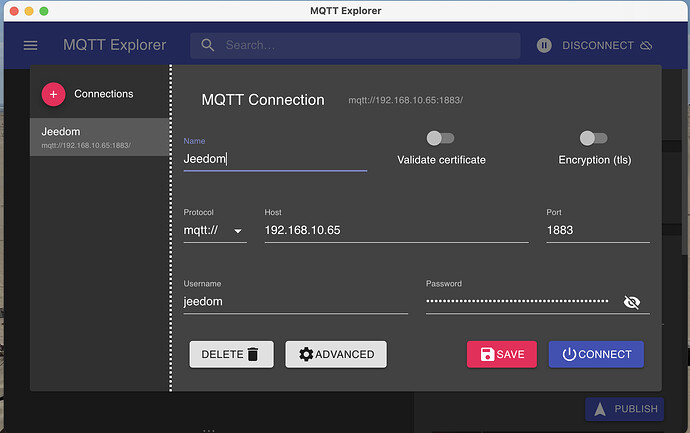Click the Disconnect button
Viewport: 690px width, 433px height.
pos(607,45)
